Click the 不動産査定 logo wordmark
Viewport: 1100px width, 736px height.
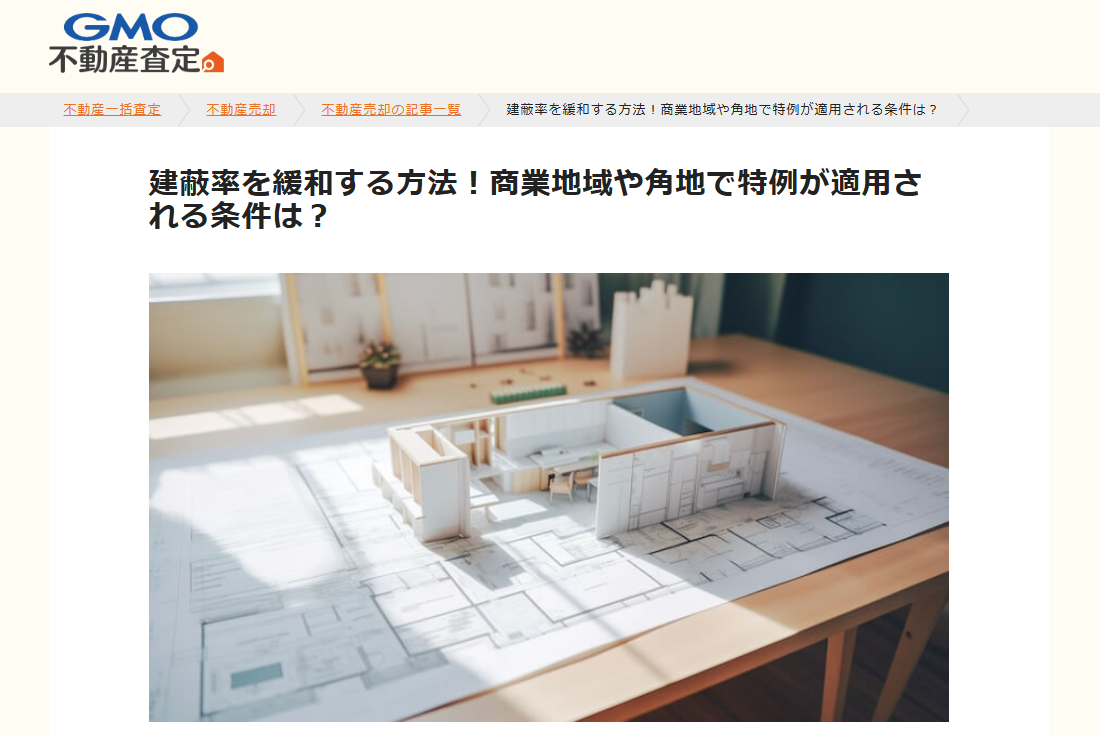point(125,60)
